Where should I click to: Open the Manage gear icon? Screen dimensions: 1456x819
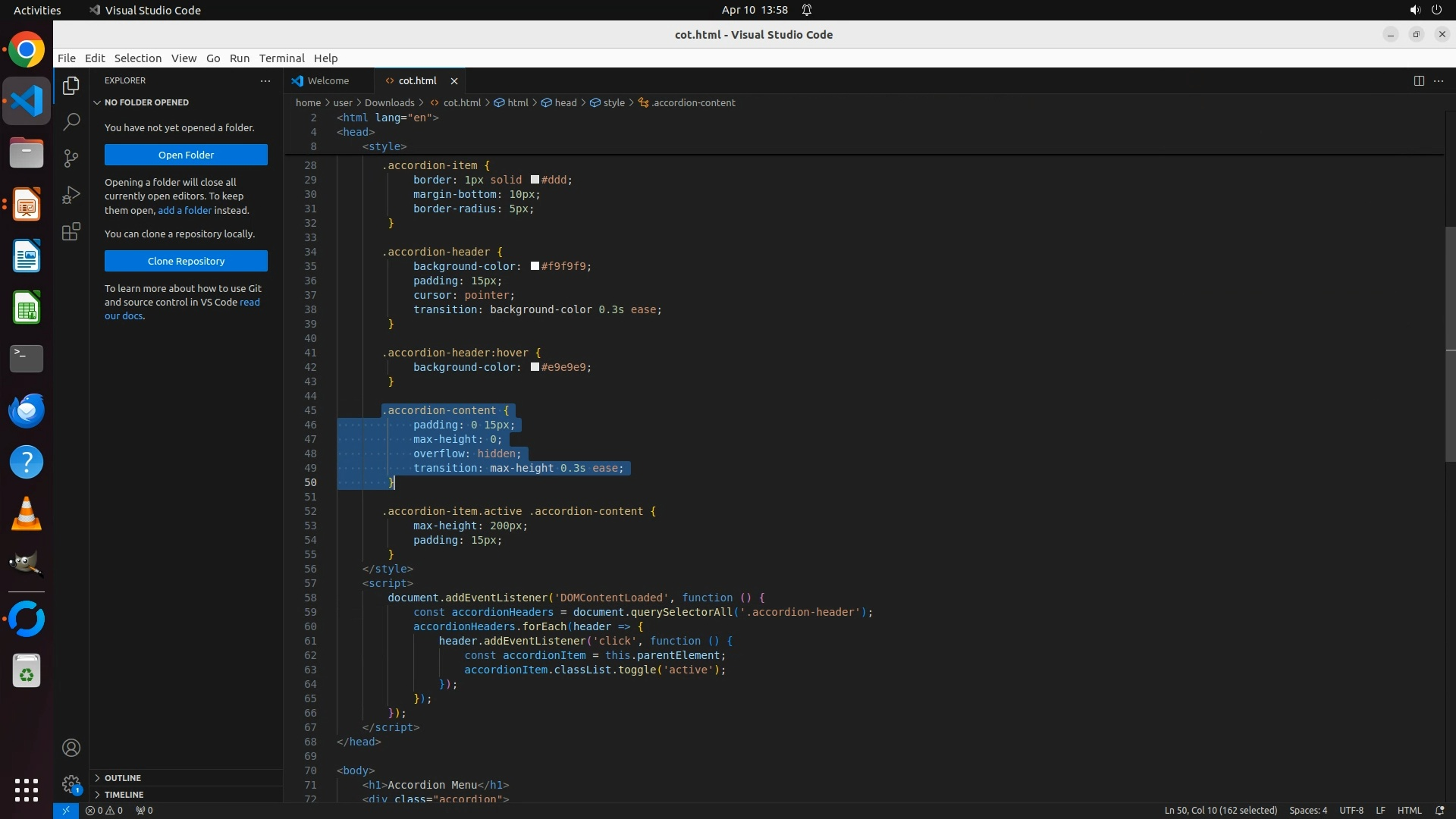tap(71, 783)
